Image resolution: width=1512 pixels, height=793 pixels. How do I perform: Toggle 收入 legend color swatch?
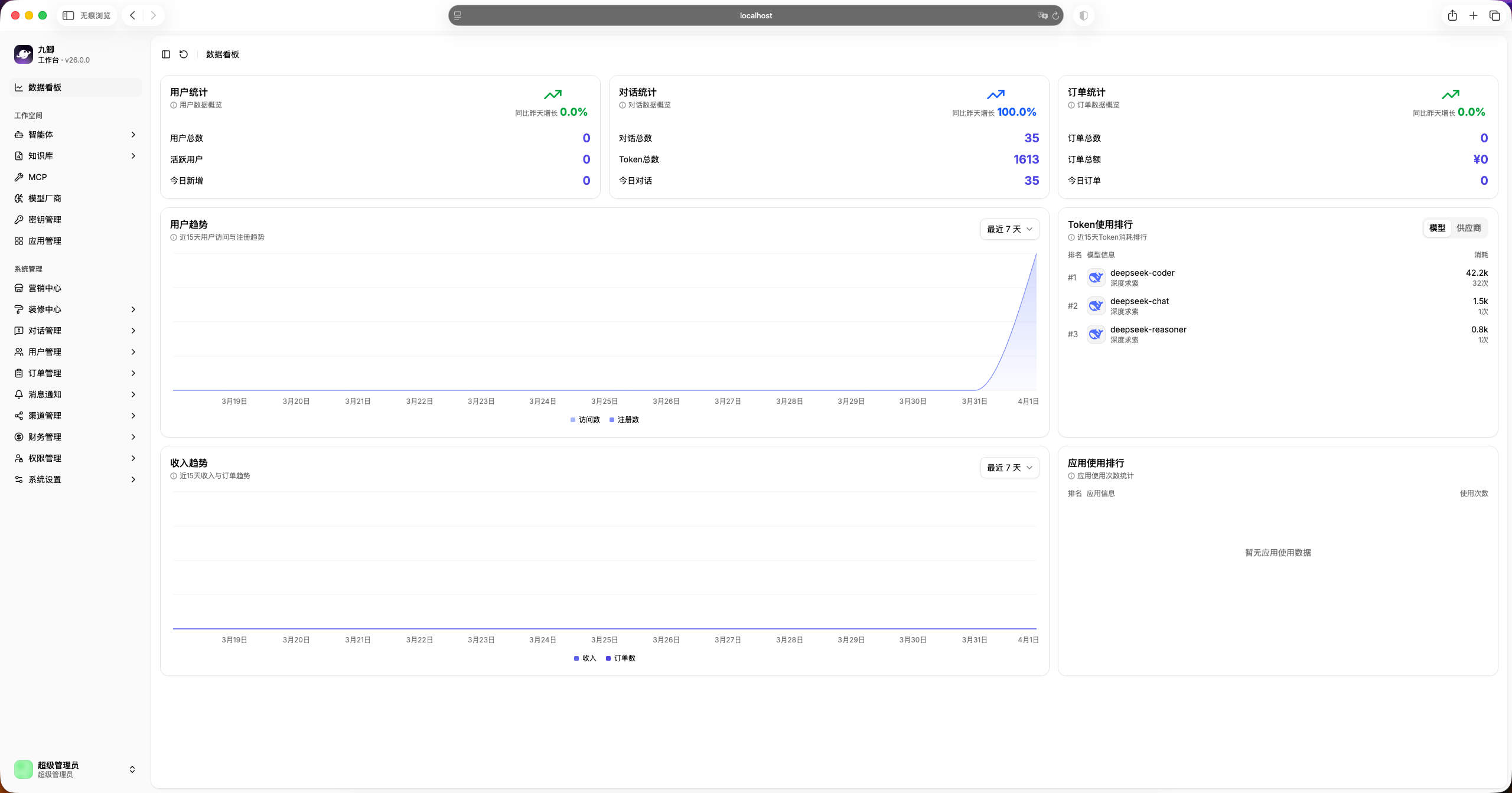[576, 658]
